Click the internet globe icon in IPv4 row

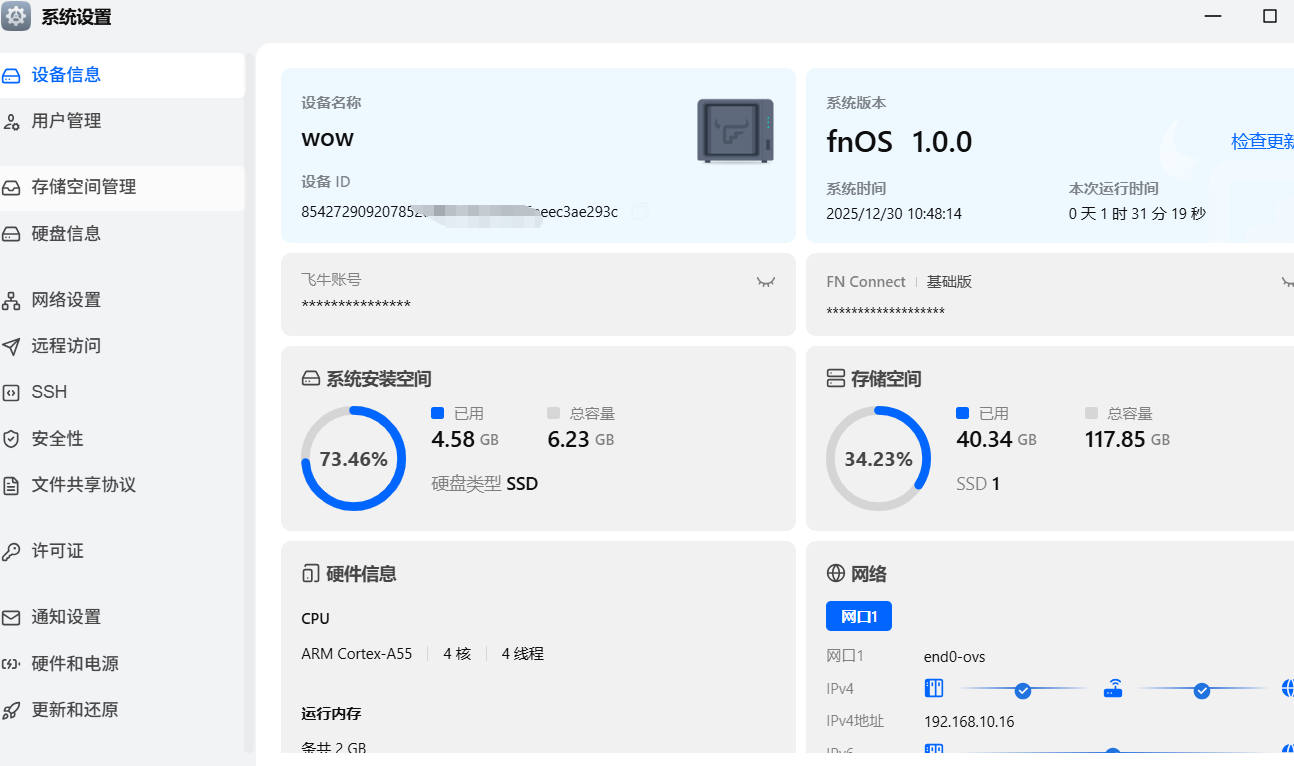(x=1288, y=689)
